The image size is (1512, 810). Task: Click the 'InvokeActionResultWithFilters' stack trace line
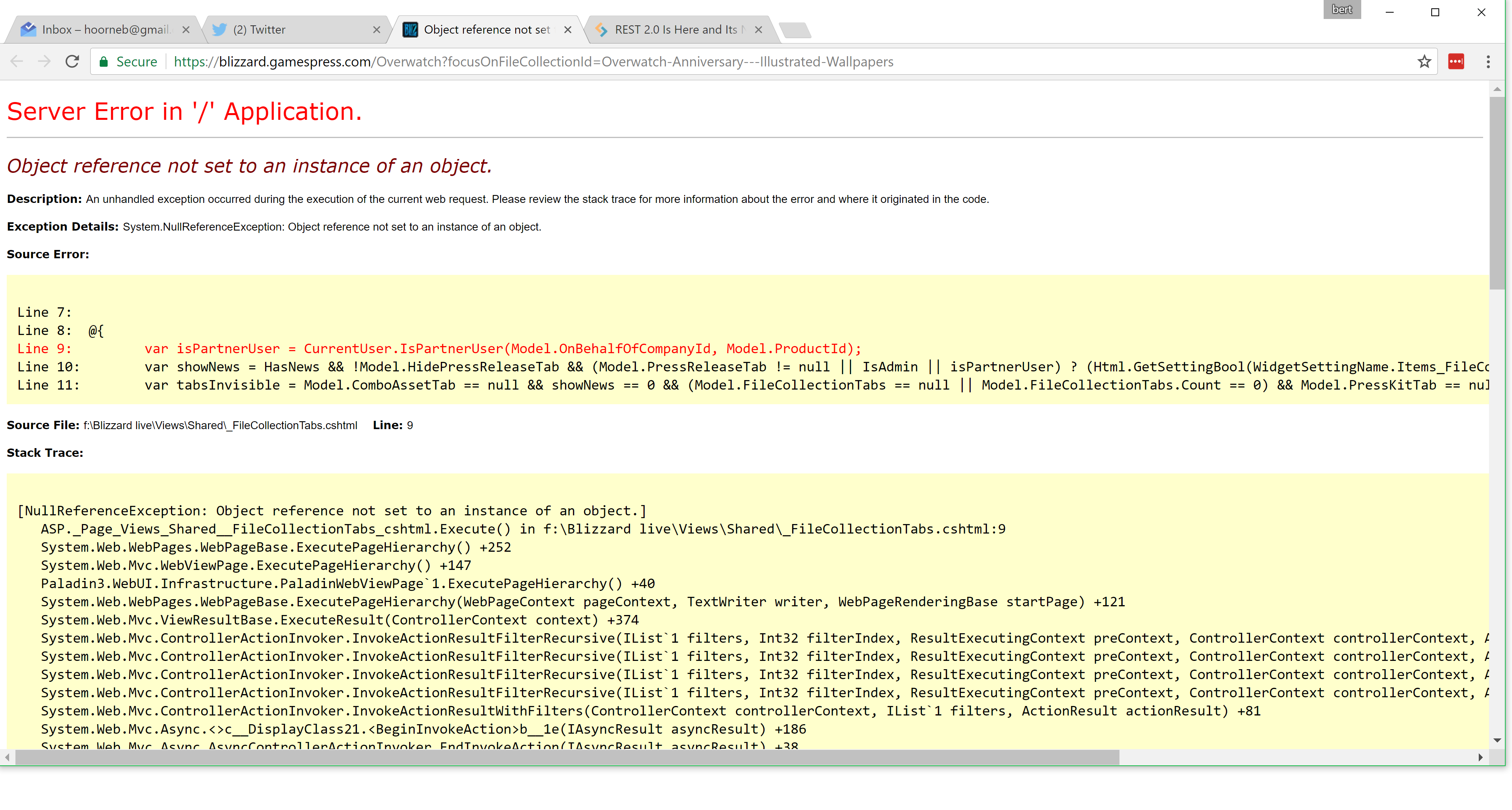click(x=651, y=711)
